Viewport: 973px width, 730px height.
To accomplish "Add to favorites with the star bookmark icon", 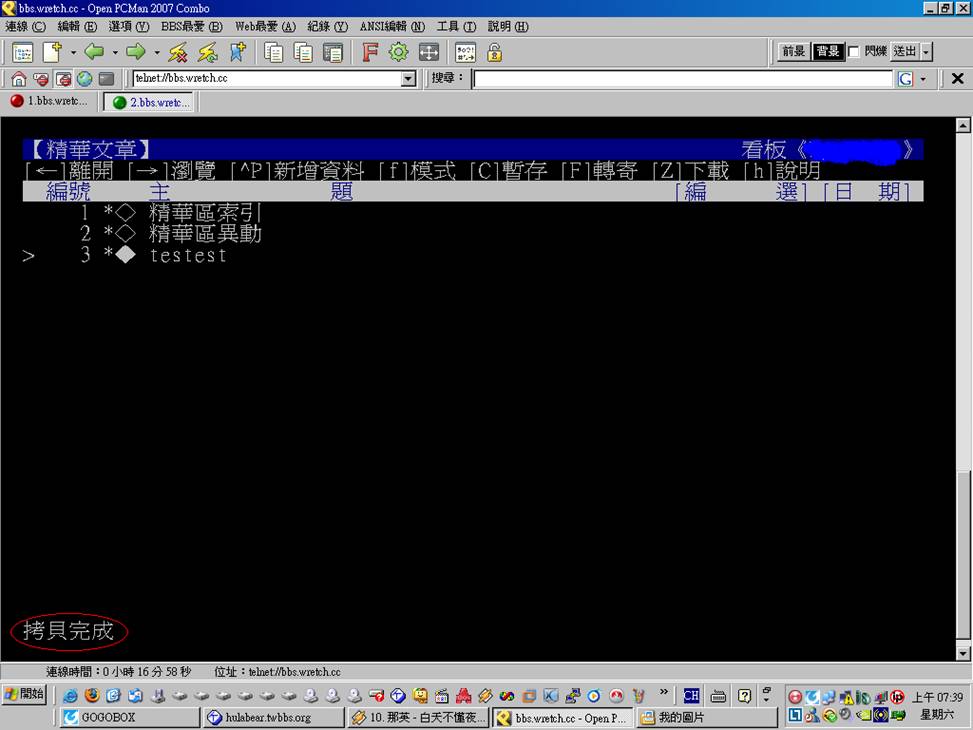I will [237, 53].
